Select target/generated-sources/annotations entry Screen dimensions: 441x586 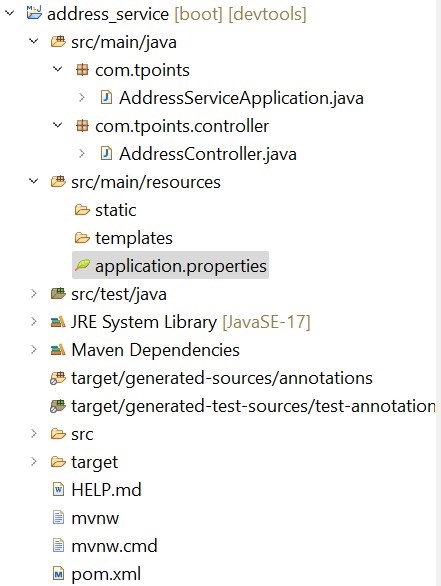(212, 378)
